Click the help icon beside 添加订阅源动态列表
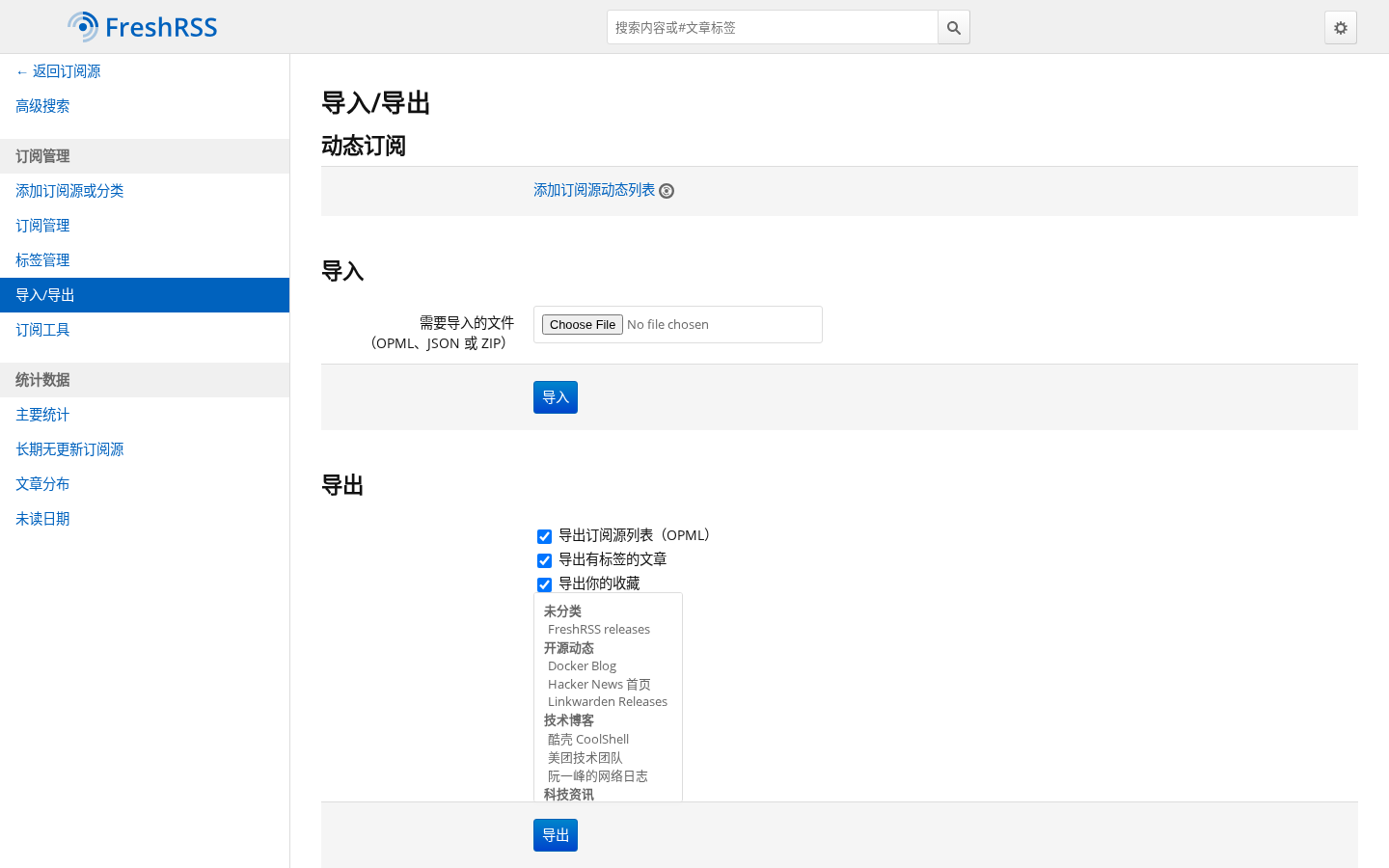The image size is (1389, 868). click(x=667, y=191)
